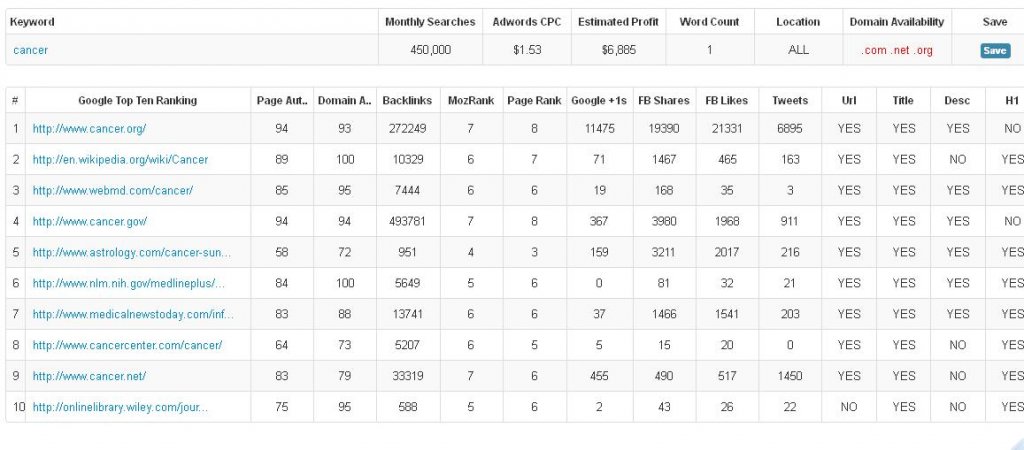
Task: Open the astrology.com cancer-sun link
Action: tap(132, 252)
